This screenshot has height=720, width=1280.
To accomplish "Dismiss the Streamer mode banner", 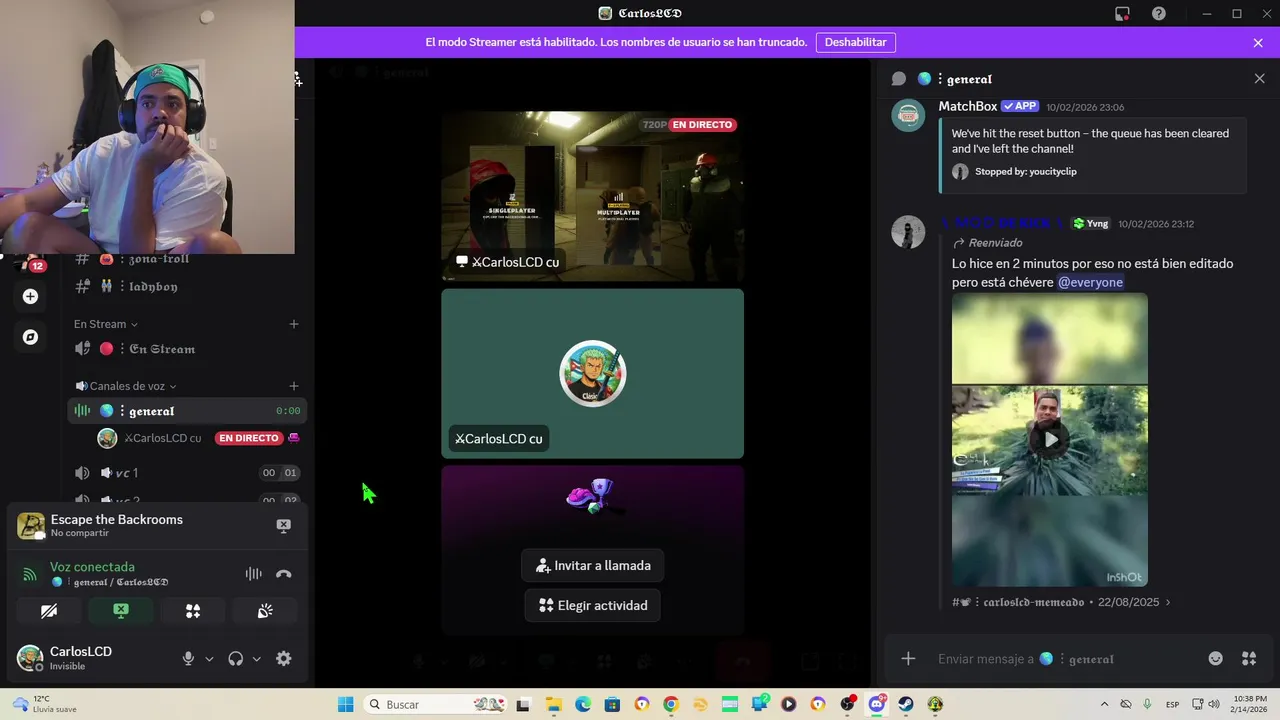I will pos(1258,43).
